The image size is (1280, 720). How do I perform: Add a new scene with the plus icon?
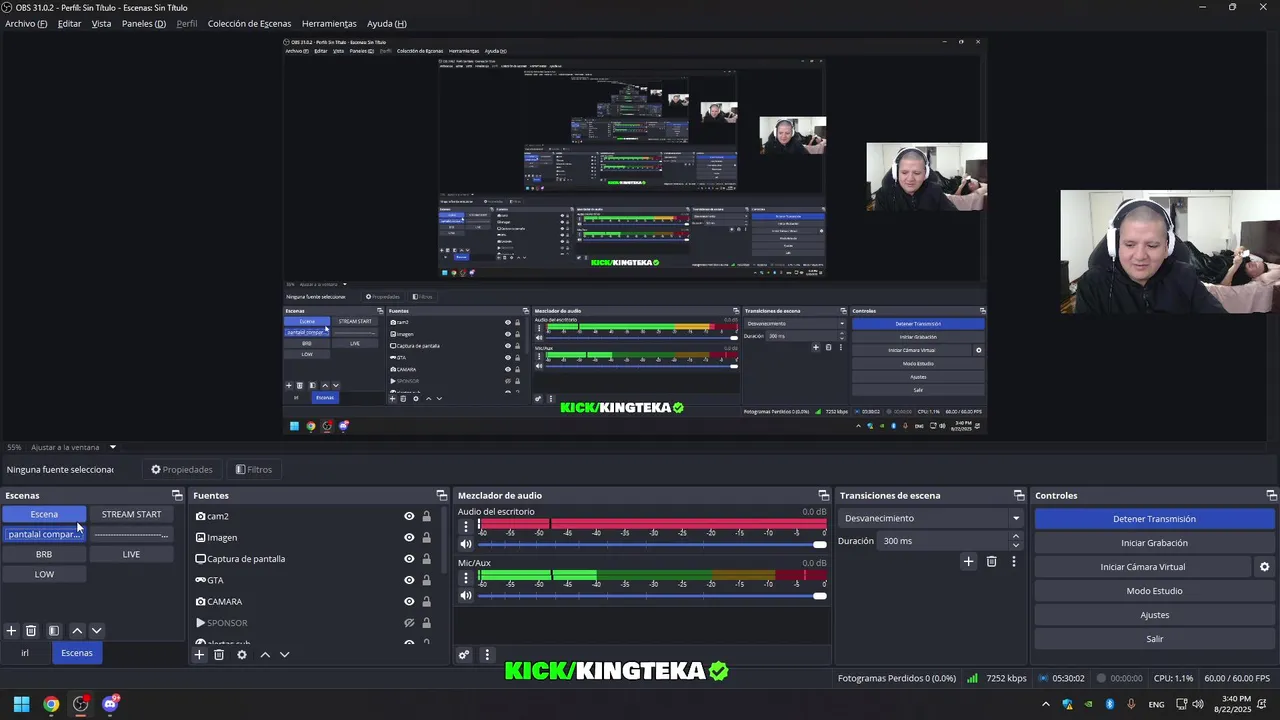point(11,631)
